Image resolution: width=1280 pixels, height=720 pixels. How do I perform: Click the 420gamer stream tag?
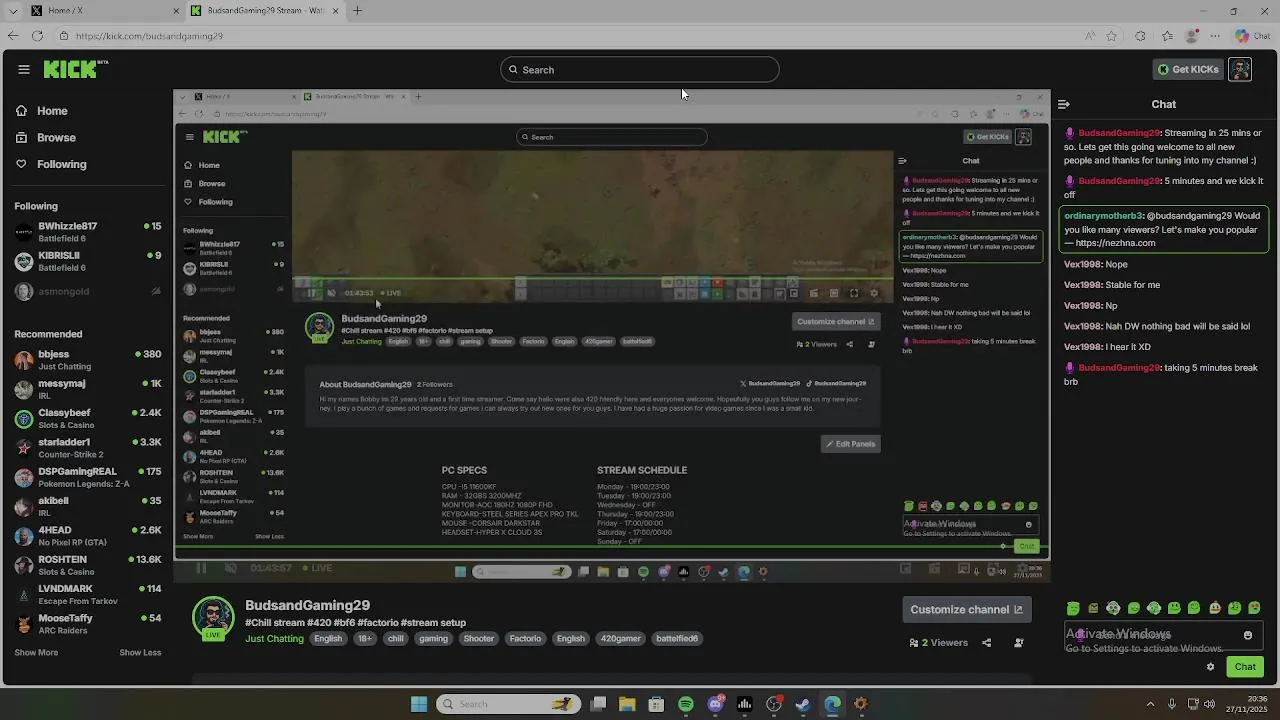coord(620,639)
